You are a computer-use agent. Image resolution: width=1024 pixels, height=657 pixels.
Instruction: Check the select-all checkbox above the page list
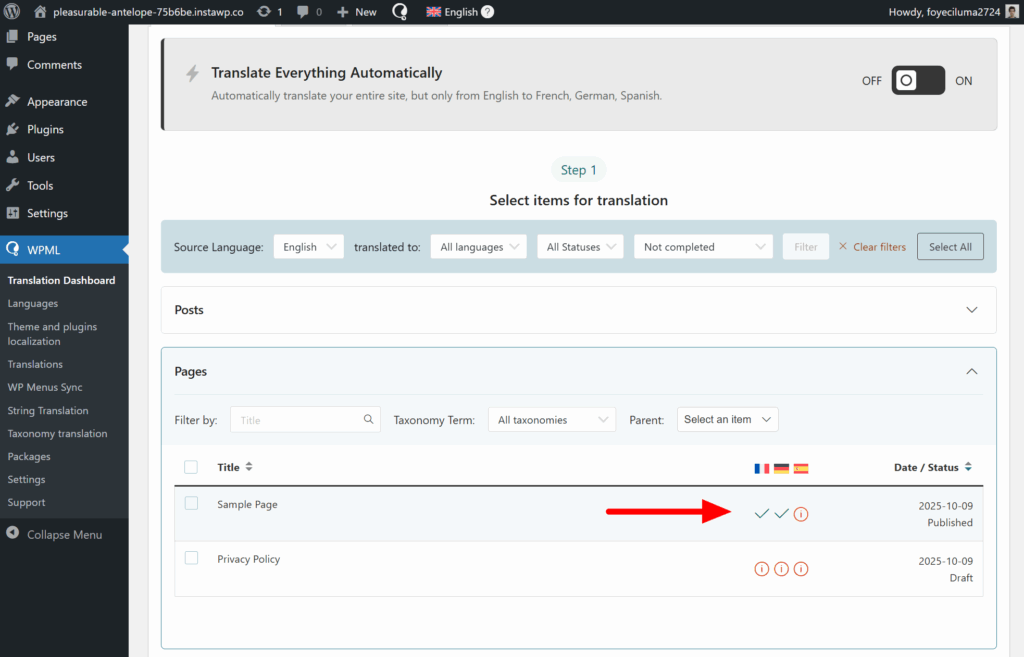pyautogui.click(x=191, y=467)
